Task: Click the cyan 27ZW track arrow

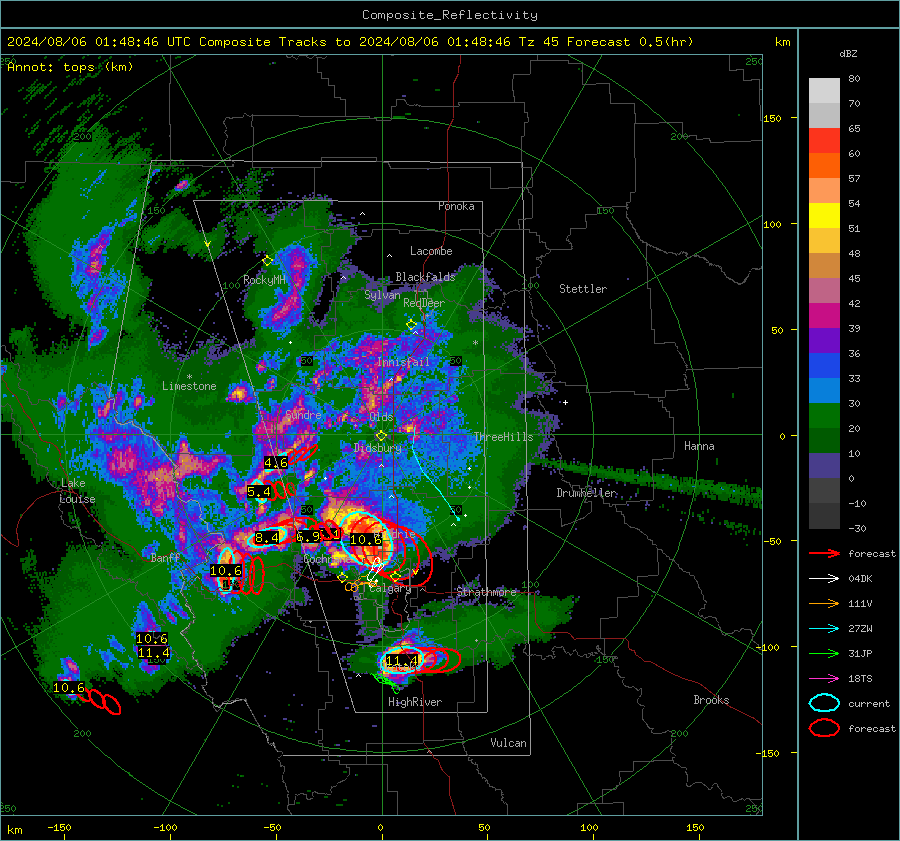Action: pyautogui.click(x=824, y=629)
